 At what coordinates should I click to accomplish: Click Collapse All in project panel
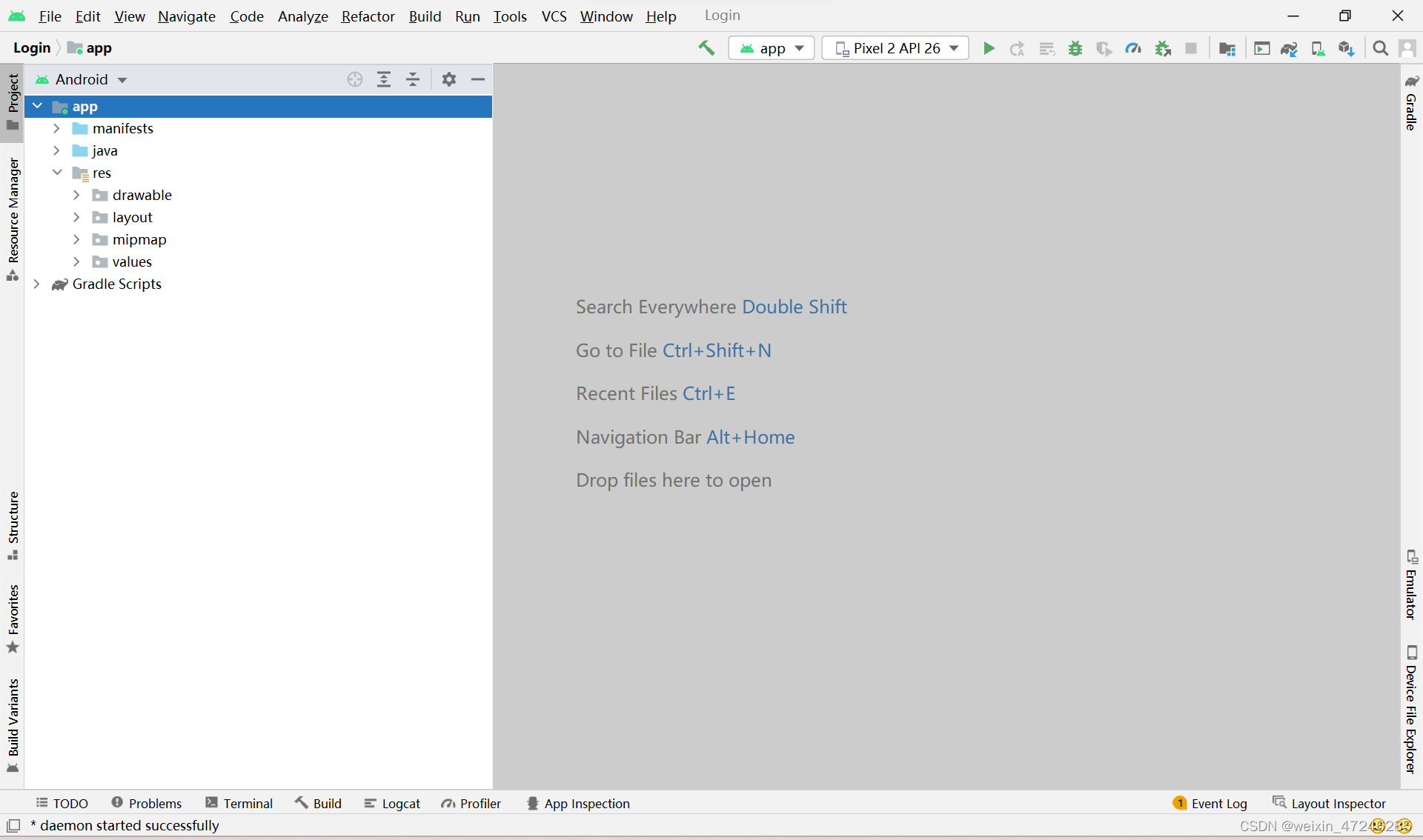point(413,79)
